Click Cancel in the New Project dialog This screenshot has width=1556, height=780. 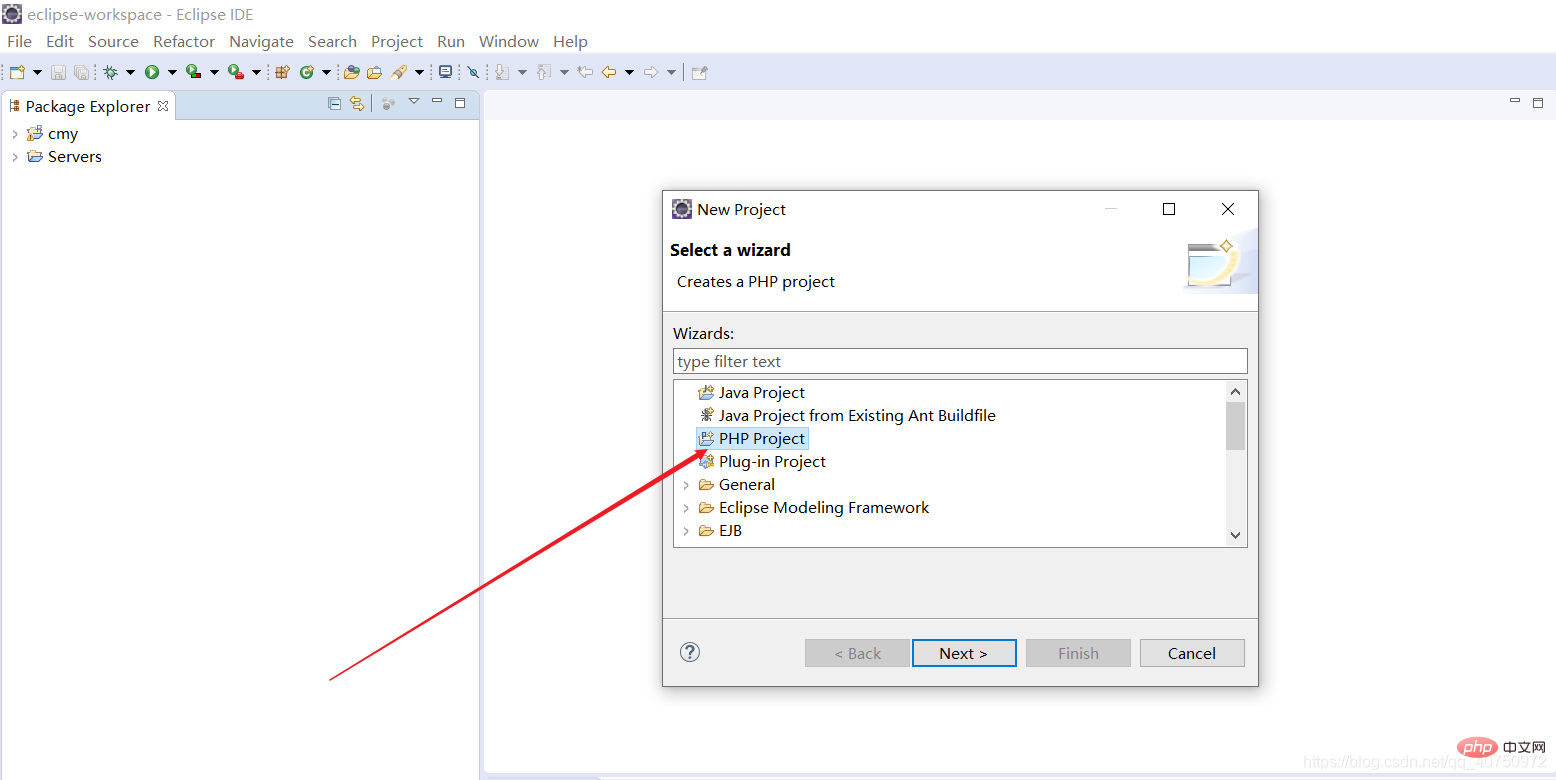click(1192, 653)
